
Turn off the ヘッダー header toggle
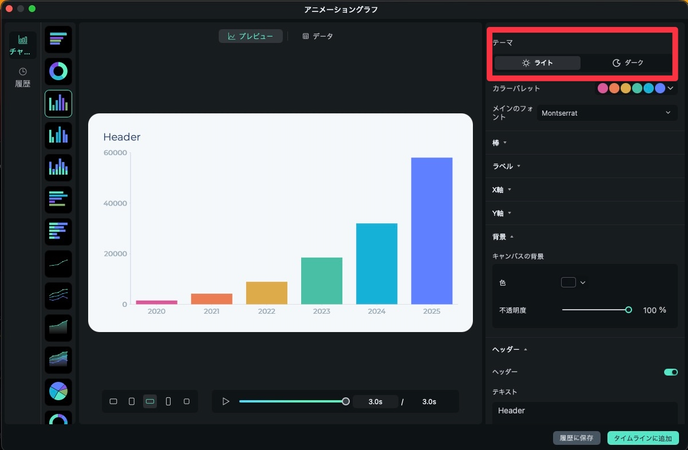click(670, 372)
